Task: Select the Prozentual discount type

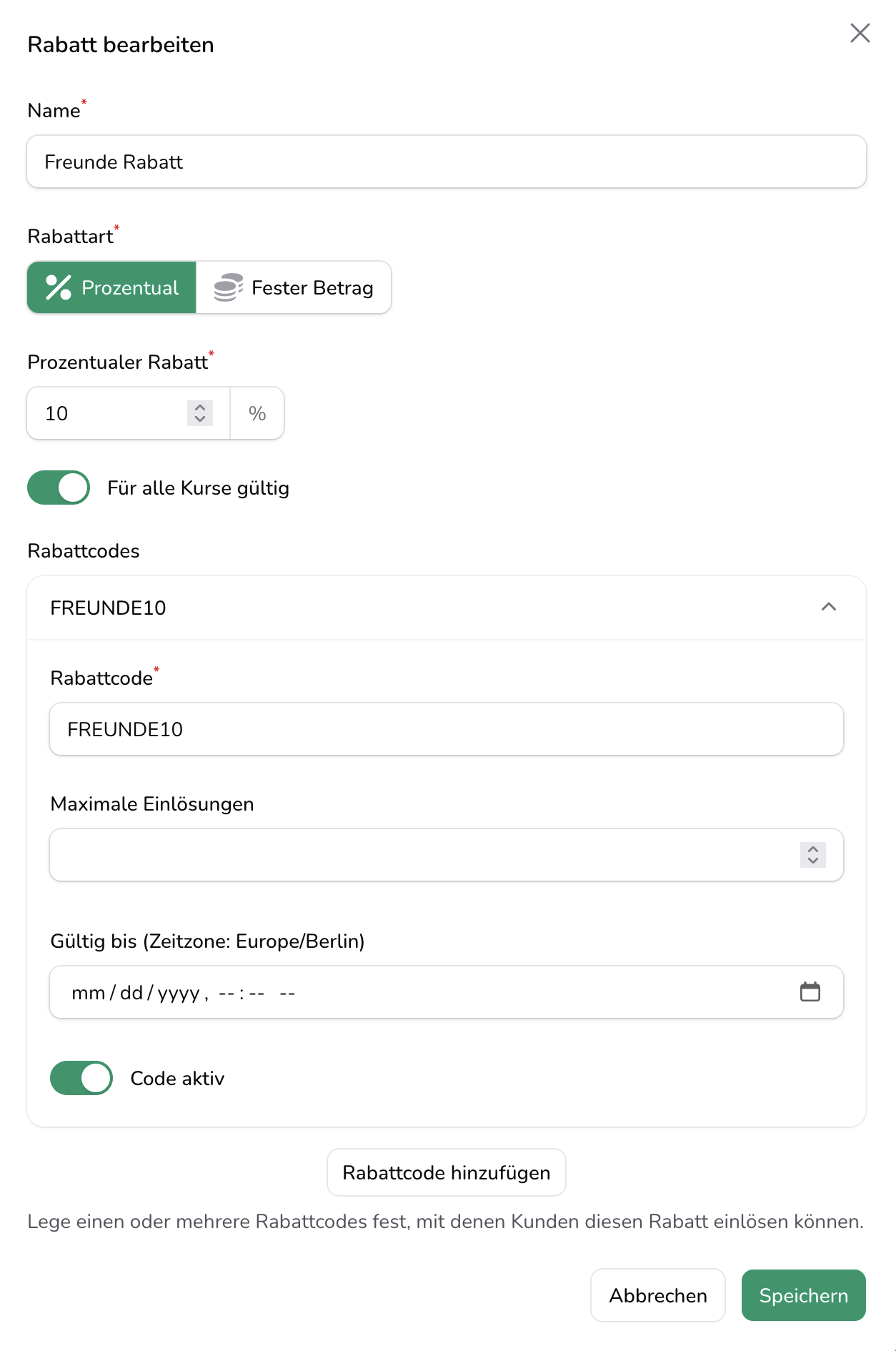Action: (111, 287)
